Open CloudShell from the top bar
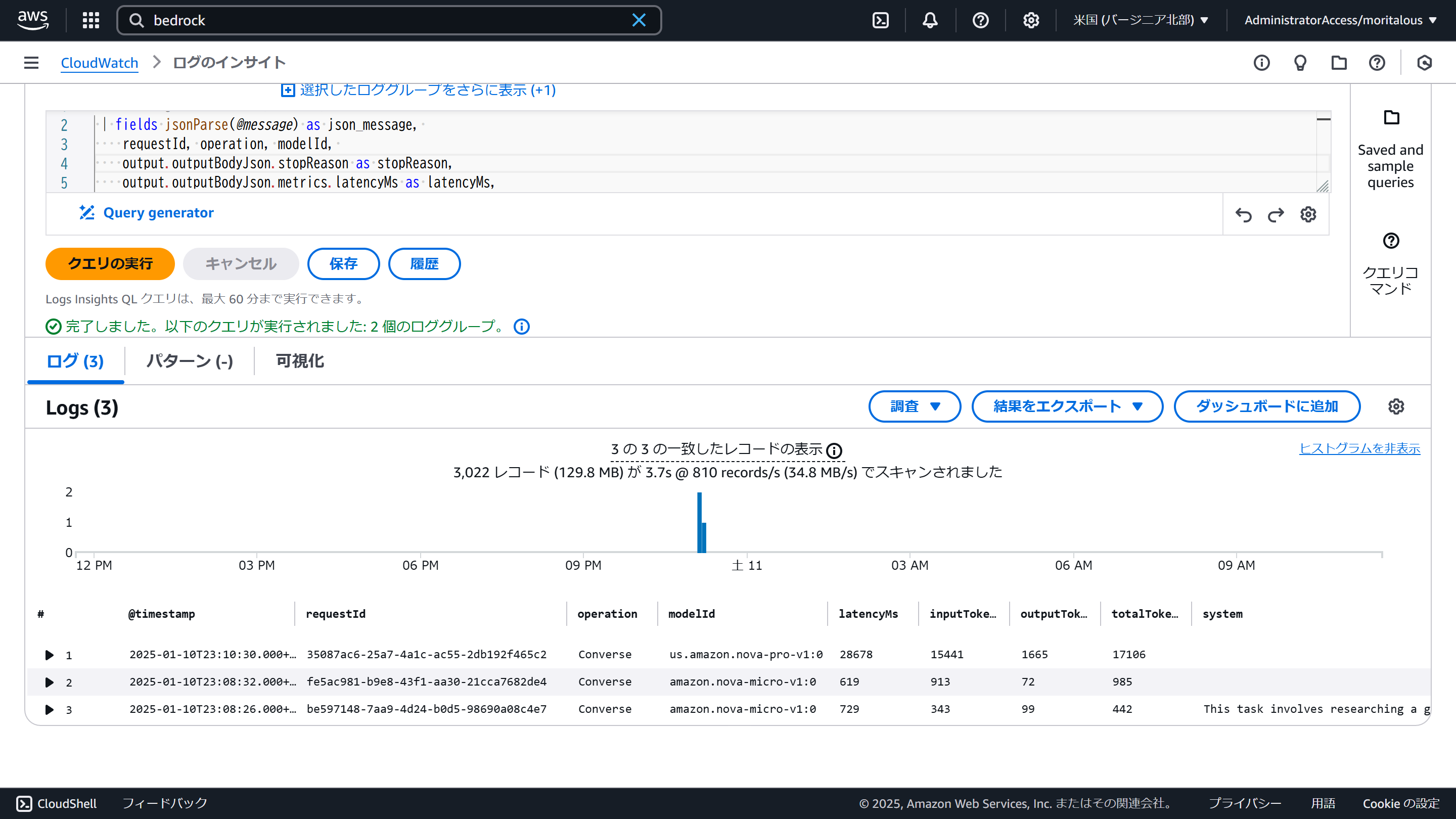 point(881,20)
